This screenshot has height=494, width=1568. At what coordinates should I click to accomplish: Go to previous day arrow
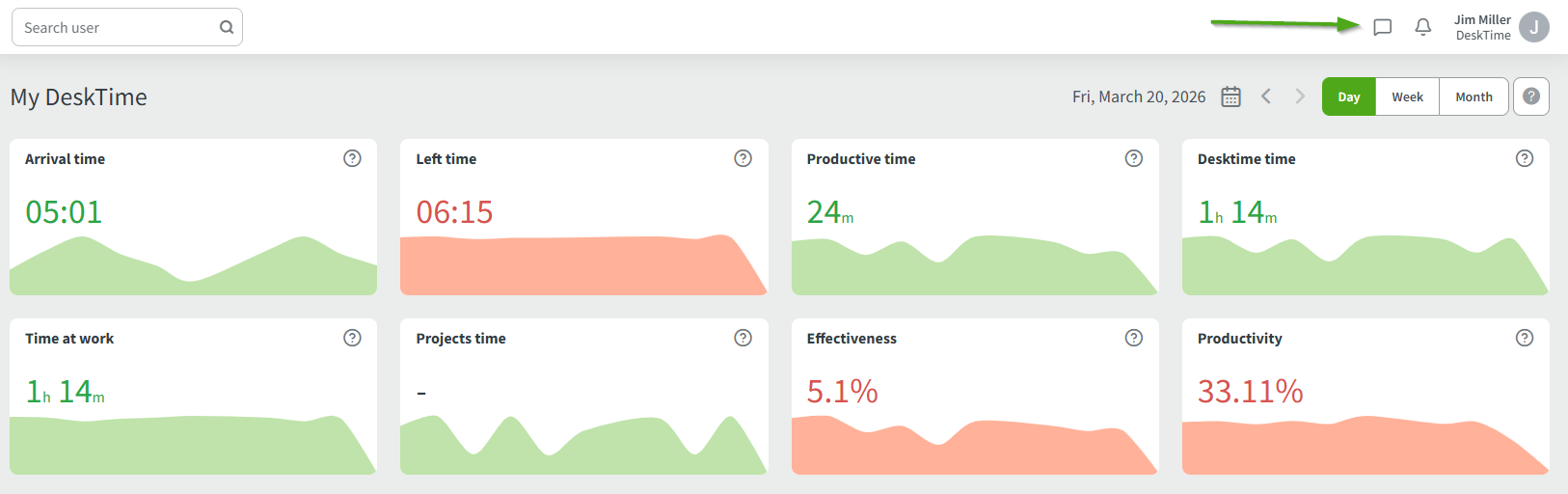(1266, 96)
